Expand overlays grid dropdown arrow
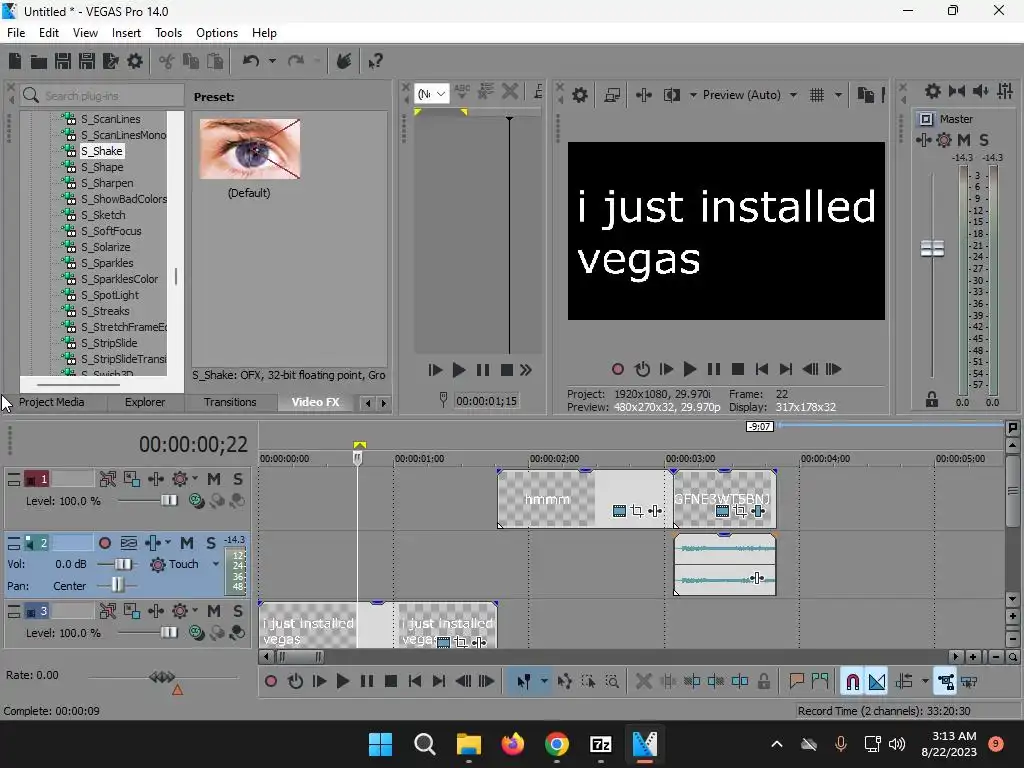 pos(838,95)
